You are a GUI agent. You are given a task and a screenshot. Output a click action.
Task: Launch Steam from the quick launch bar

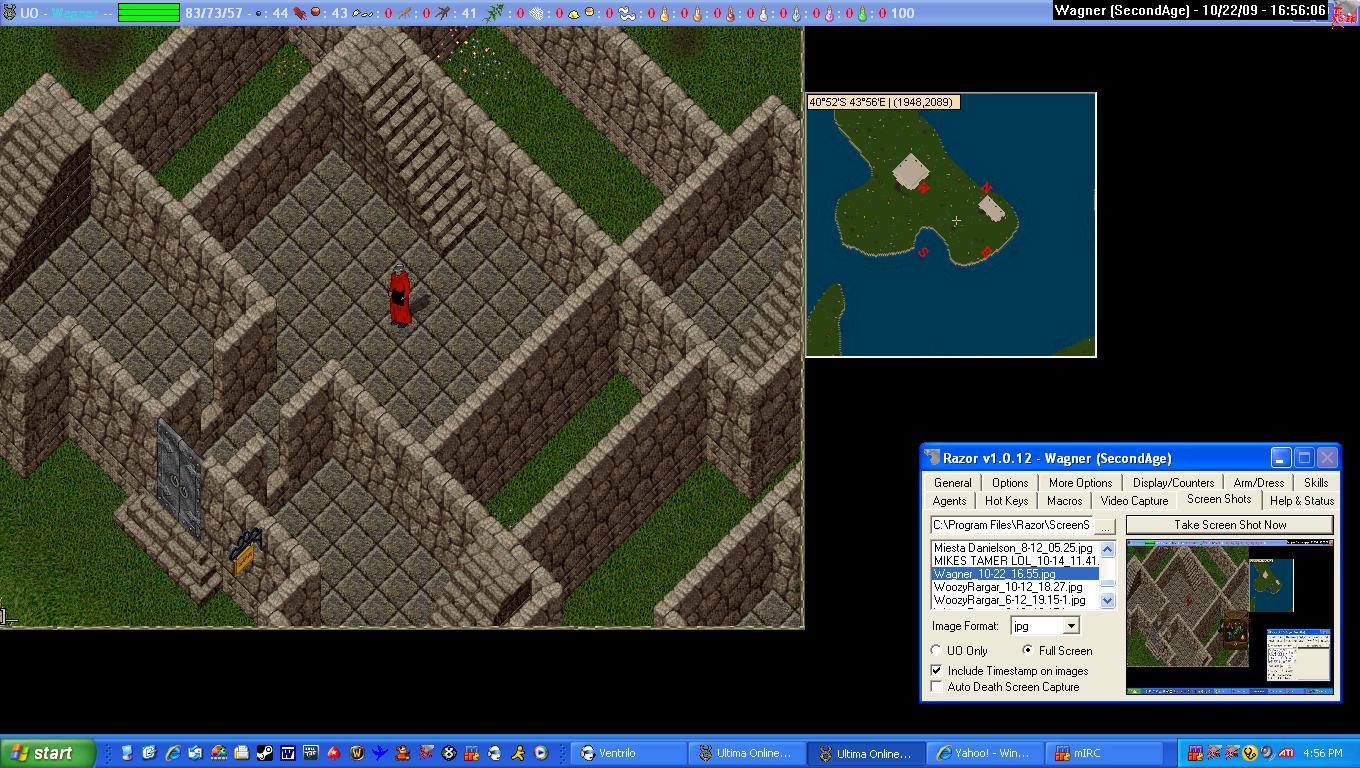tap(264, 753)
